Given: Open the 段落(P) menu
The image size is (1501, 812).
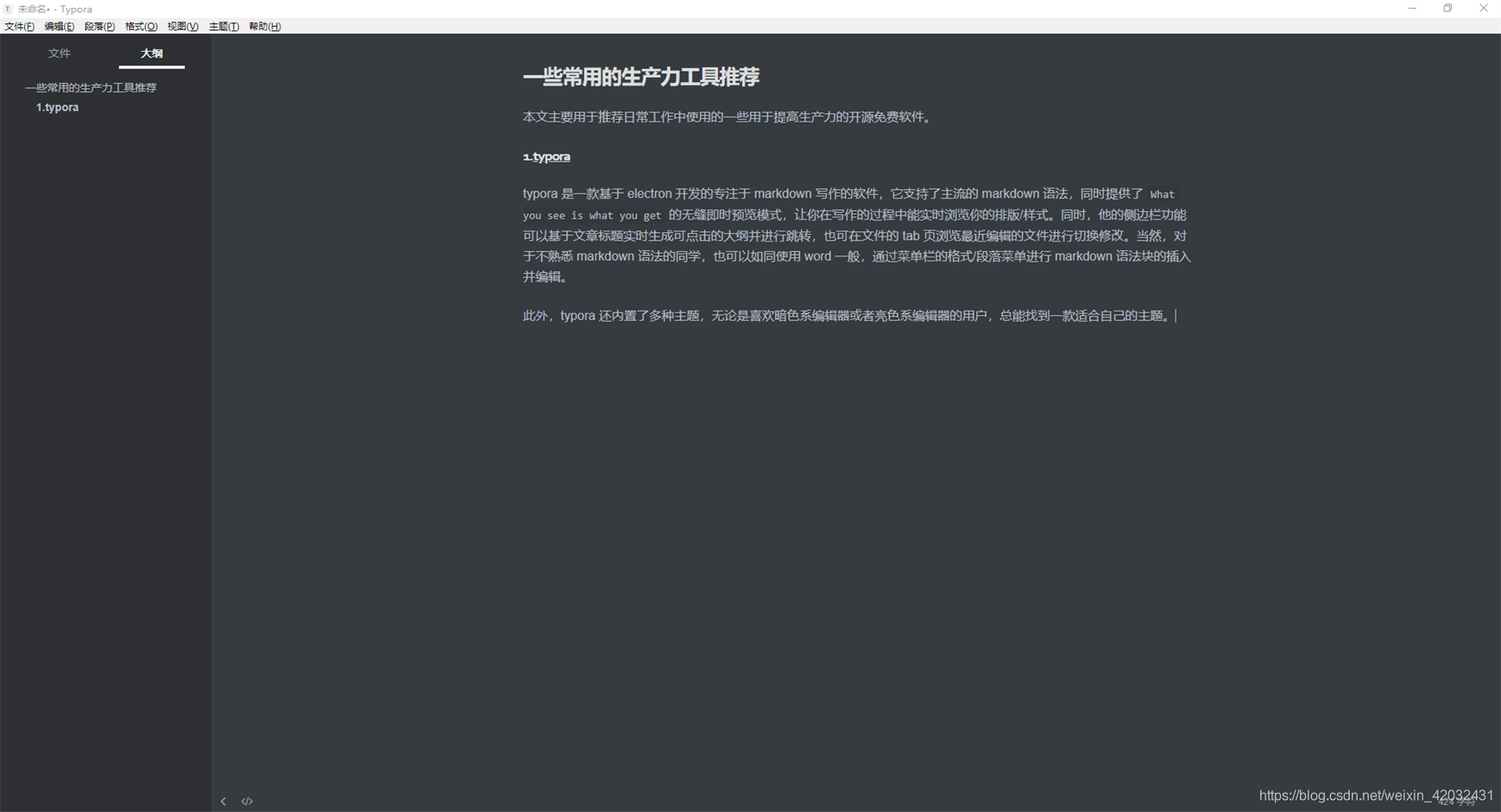Looking at the screenshot, I should pos(99,27).
